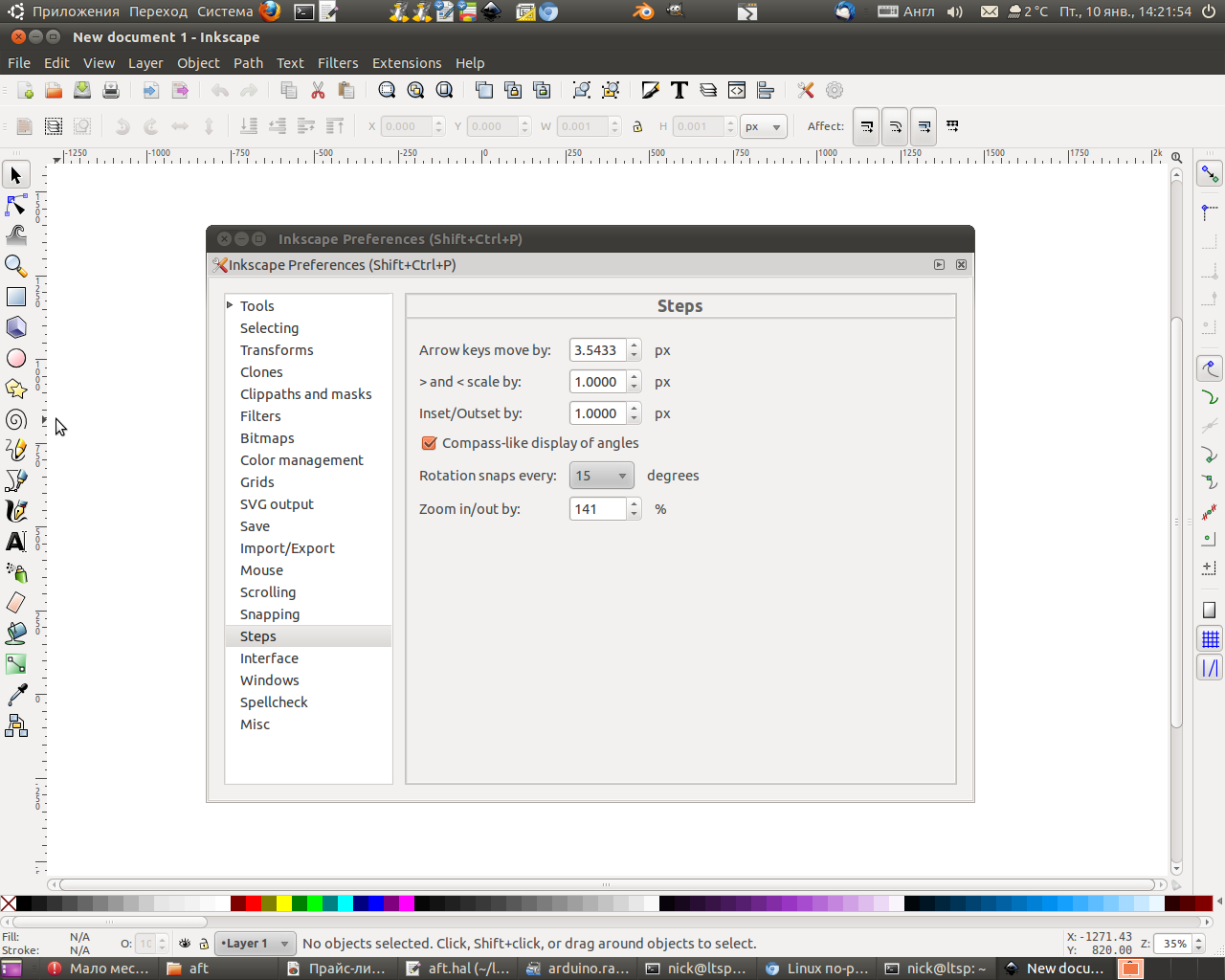Select the Node editing tool
The width and height of the screenshot is (1225, 980).
click(x=16, y=205)
